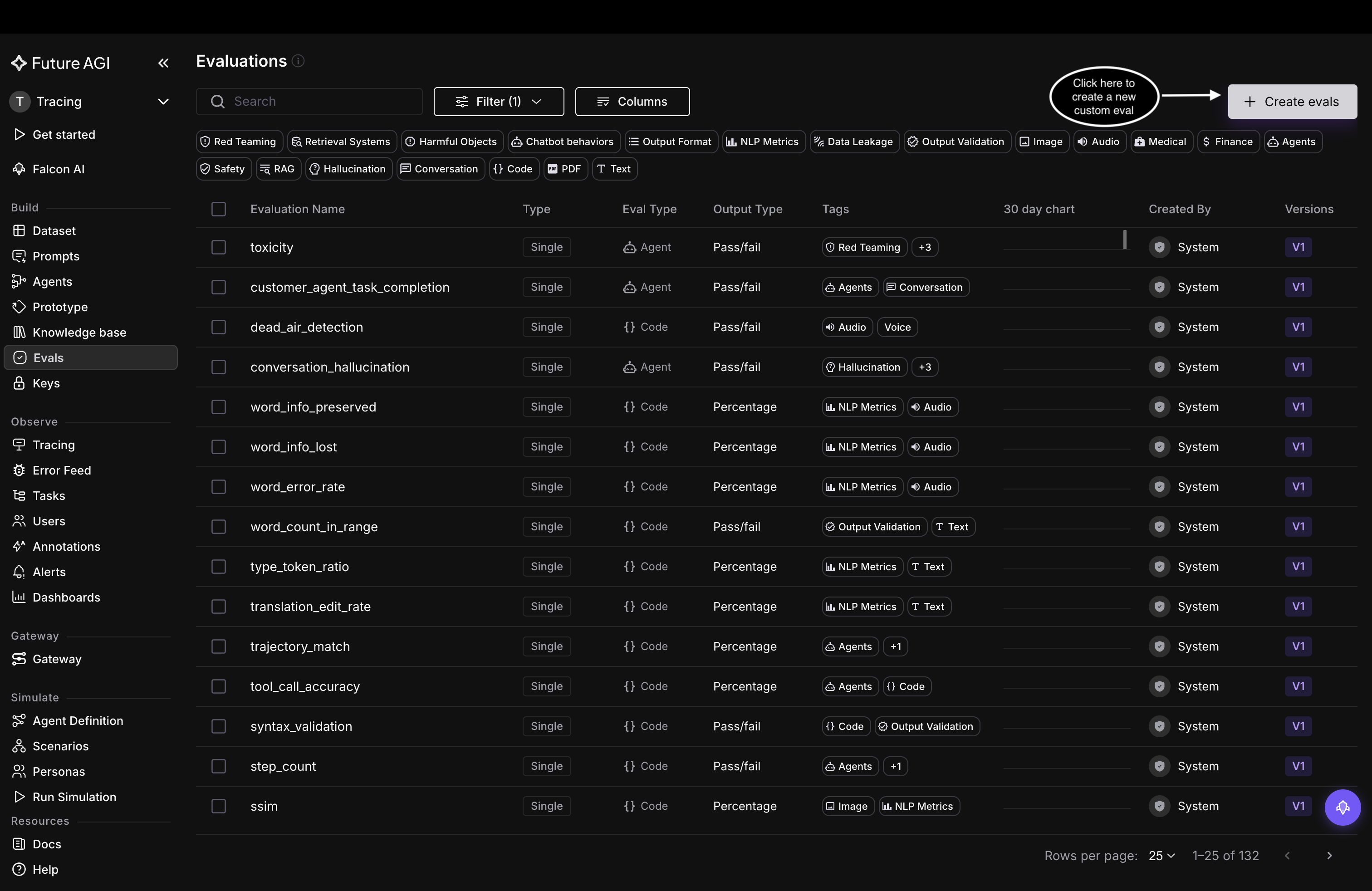
Task: Open the tool_call_accuracy evaluation row
Action: (776, 686)
